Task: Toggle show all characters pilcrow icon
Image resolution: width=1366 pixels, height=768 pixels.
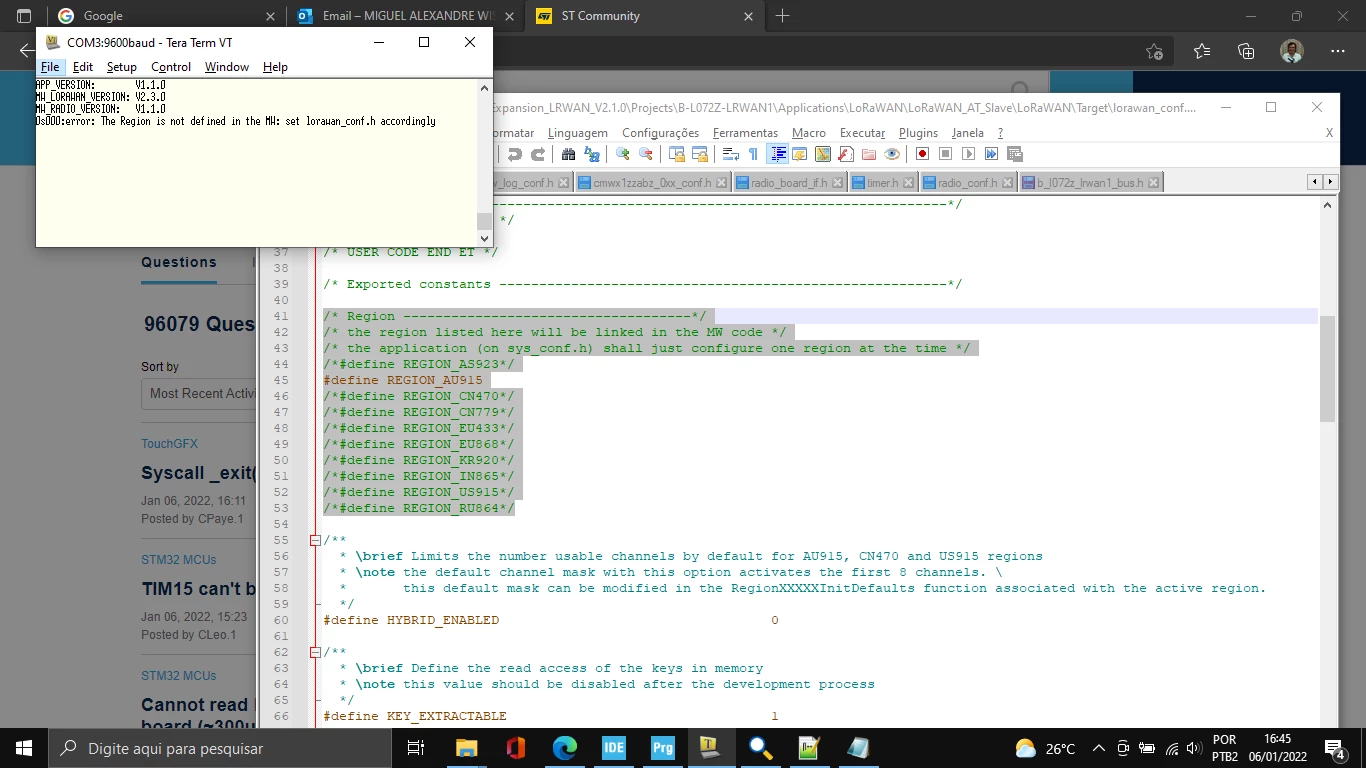Action: (x=753, y=154)
